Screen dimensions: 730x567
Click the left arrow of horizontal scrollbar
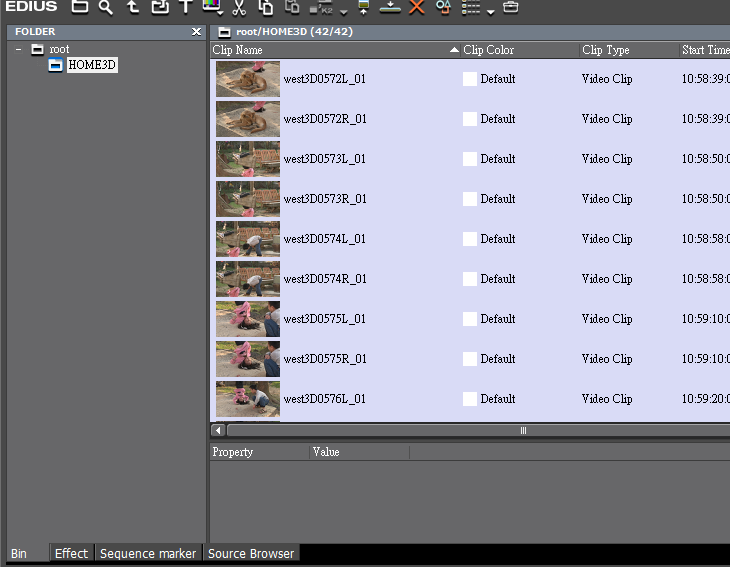click(218, 431)
